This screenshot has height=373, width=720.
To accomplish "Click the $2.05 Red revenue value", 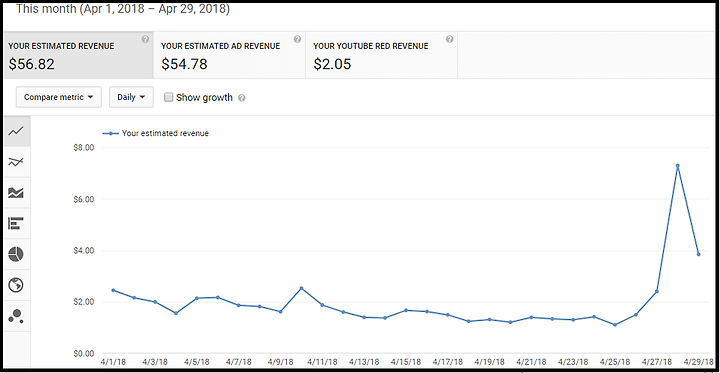I will pos(332,64).
